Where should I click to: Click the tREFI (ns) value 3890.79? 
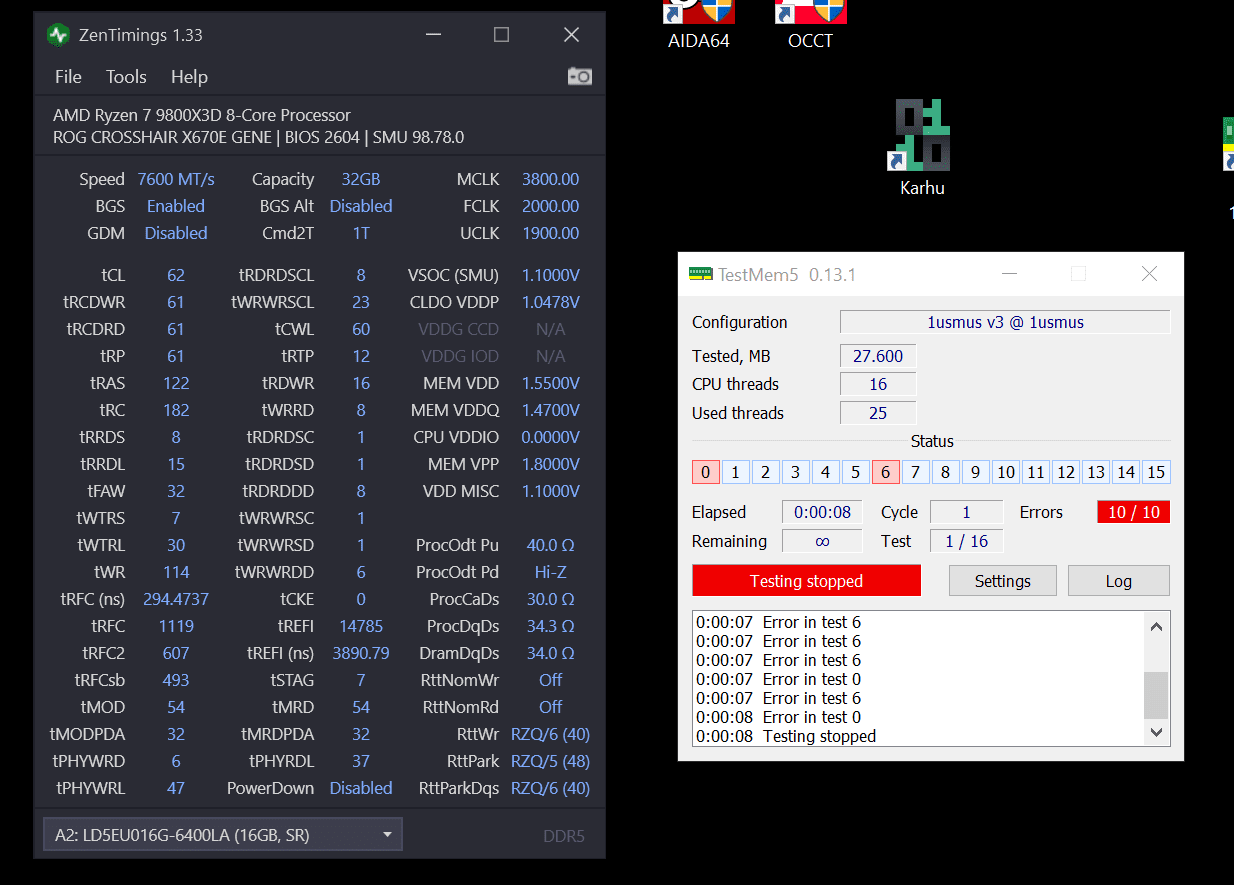(361, 653)
